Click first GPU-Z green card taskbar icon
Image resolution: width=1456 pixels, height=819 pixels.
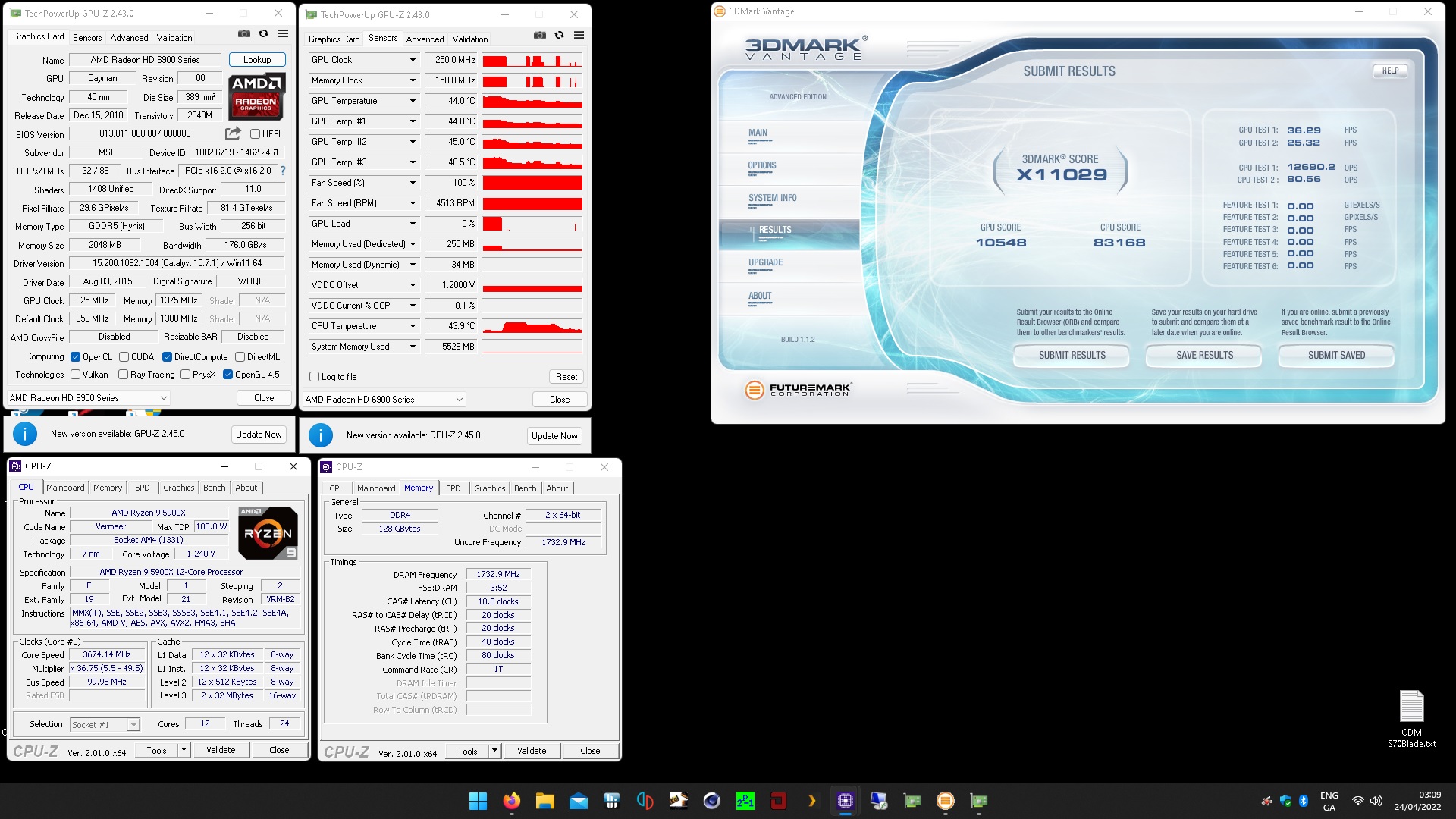pyautogui.click(x=912, y=801)
